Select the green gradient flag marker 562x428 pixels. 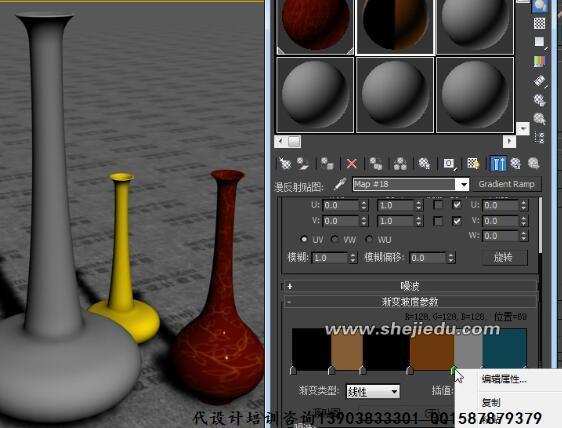click(454, 370)
